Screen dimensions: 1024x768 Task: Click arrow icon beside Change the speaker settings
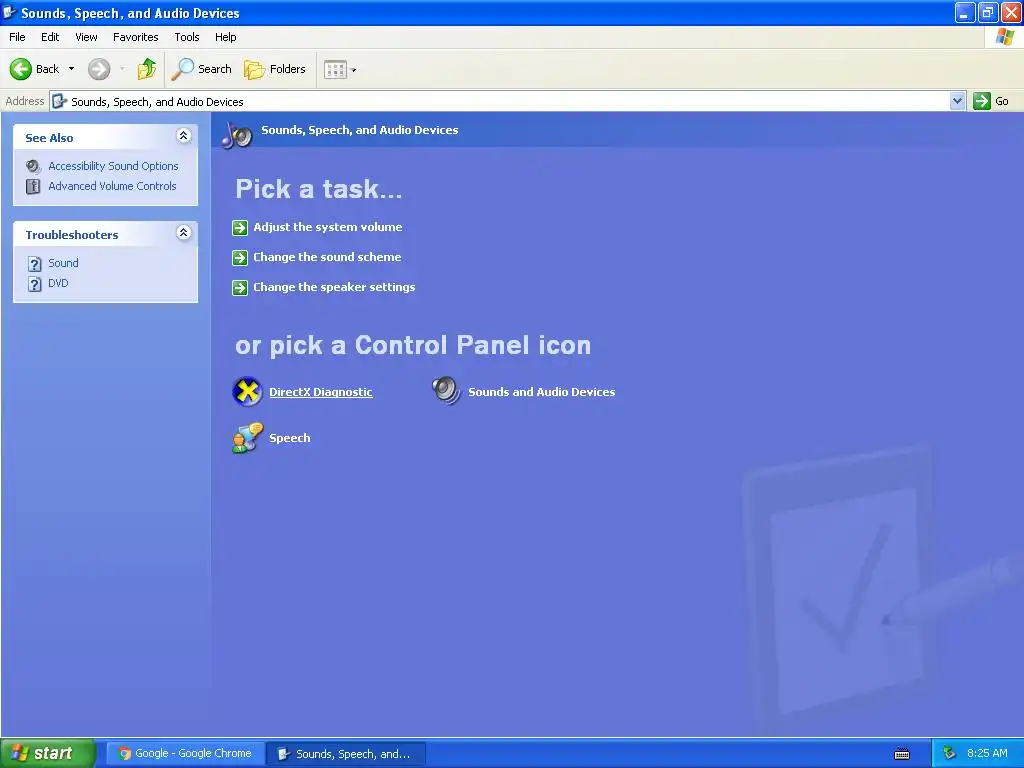pos(240,287)
